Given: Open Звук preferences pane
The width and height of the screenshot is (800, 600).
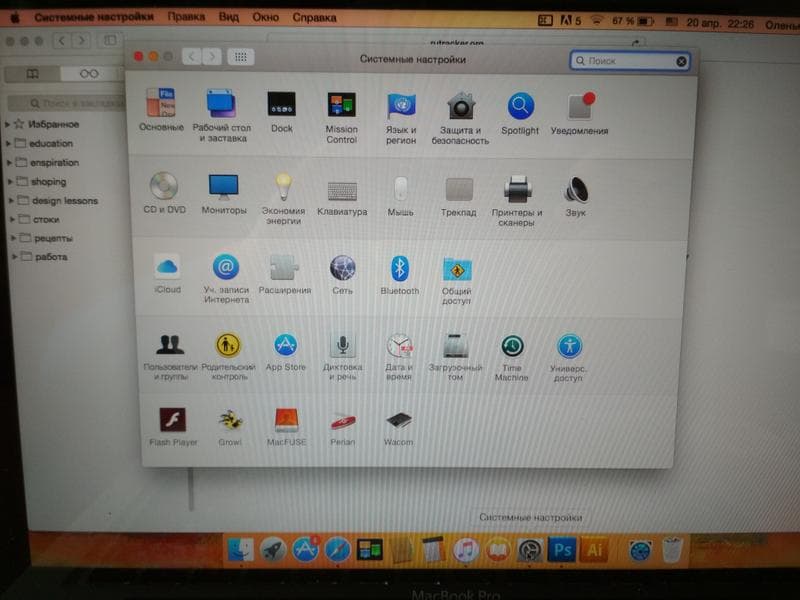Looking at the screenshot, I should tap(576, 196).
